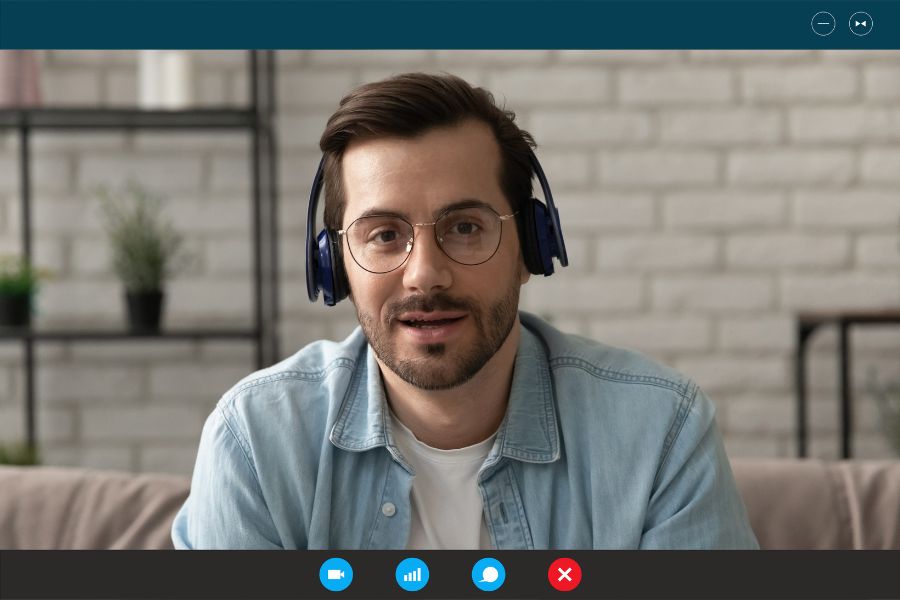Minimize the video call window
Screen dimensions: 900x600
823,24
